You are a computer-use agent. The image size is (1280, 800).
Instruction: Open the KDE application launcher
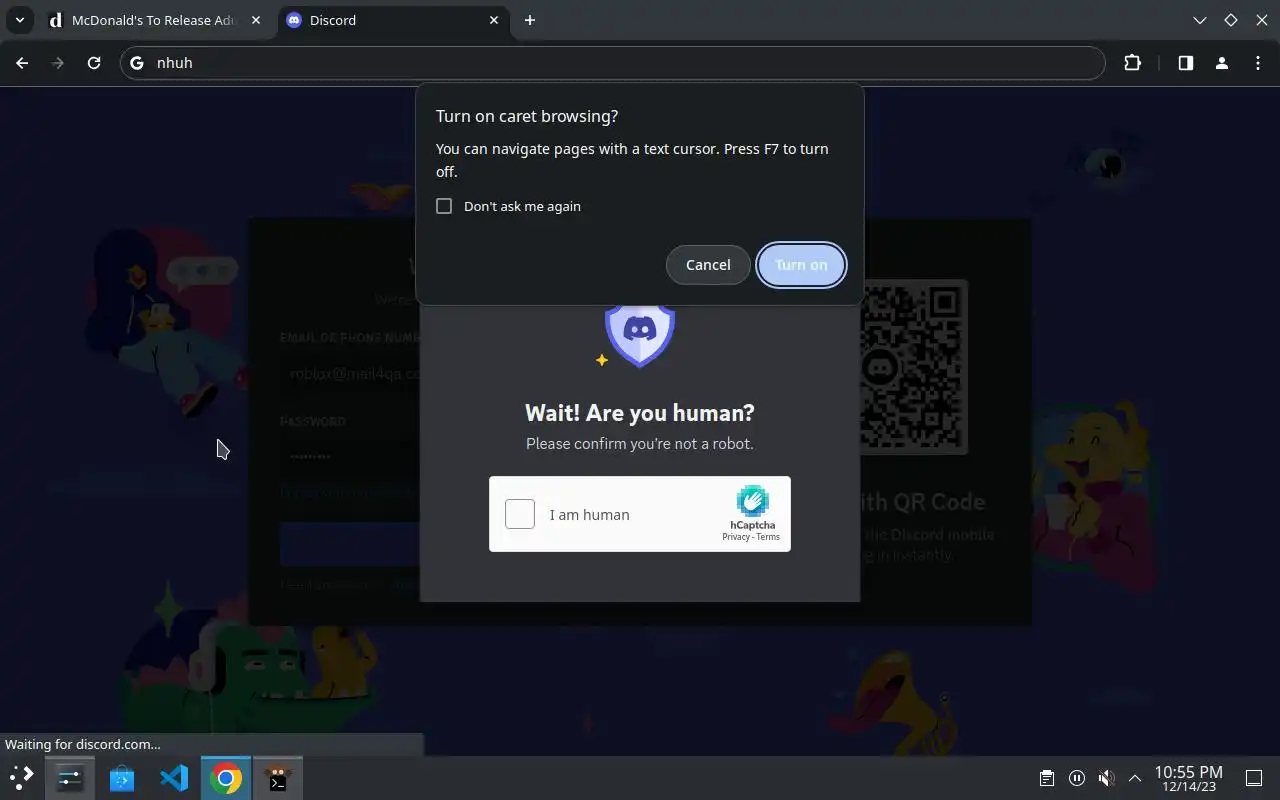21,777
